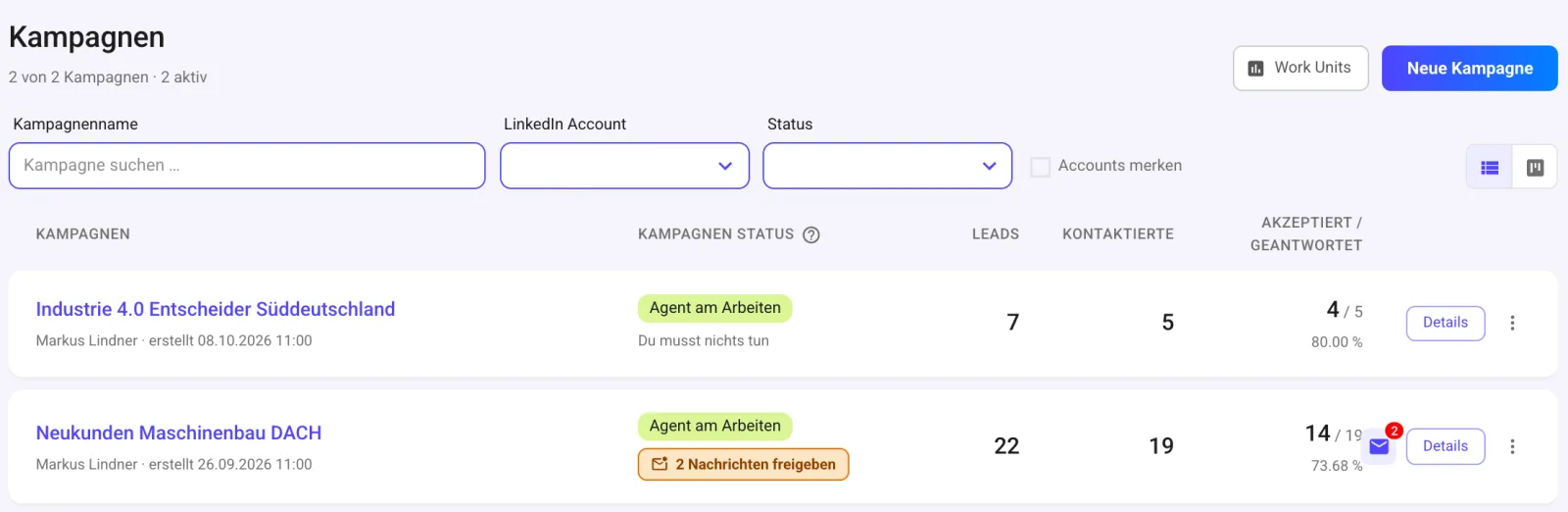The height and width of the screenshot is (512, 1568).
Task: Click the KAMPAGNEN column header
Action: pos(83,234)
